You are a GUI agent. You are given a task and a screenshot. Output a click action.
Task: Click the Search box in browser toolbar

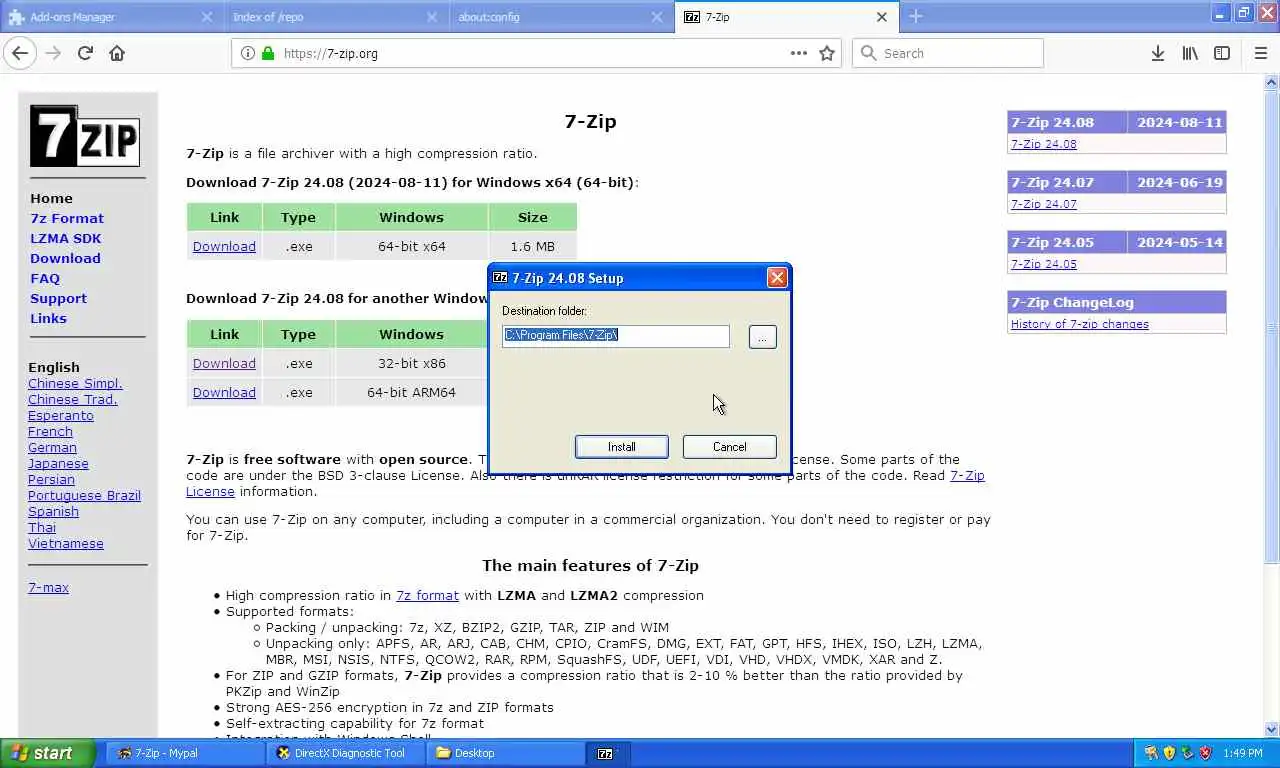pos(948,53)
